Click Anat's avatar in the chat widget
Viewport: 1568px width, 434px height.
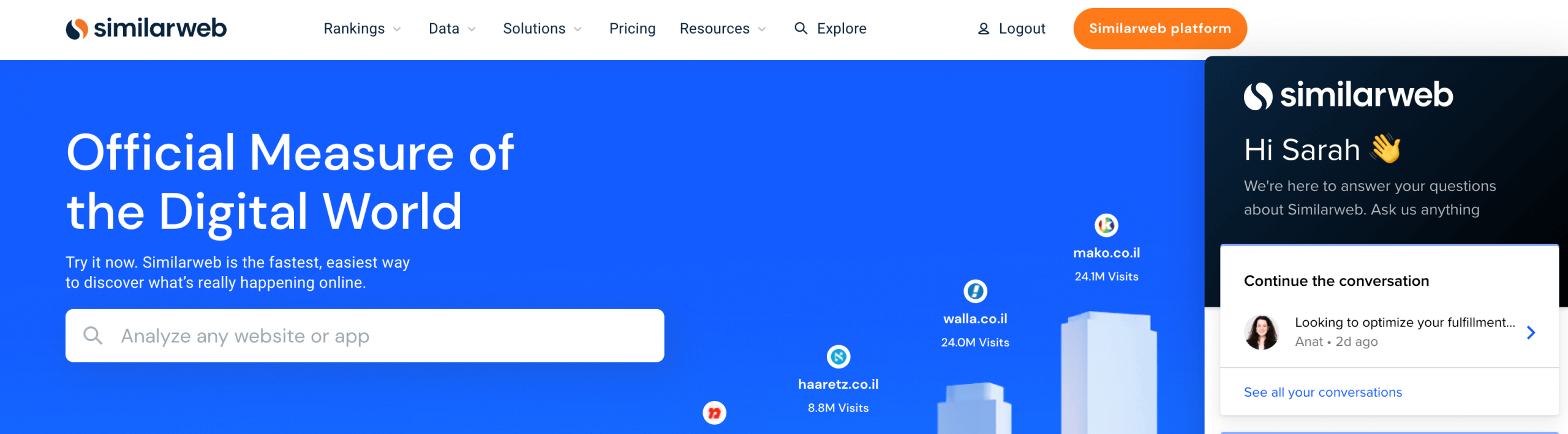(1261, 332)
